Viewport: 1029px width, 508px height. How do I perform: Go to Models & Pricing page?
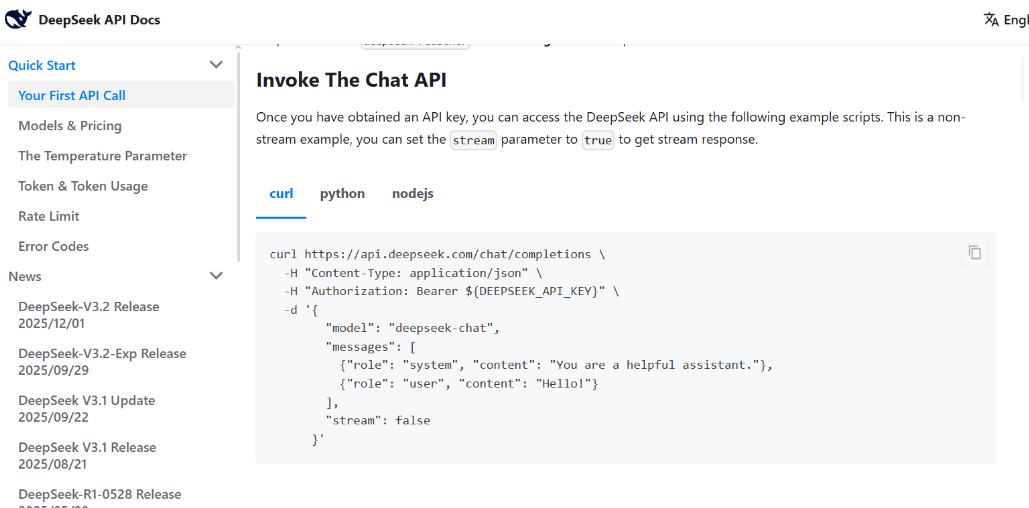point(70,126)
